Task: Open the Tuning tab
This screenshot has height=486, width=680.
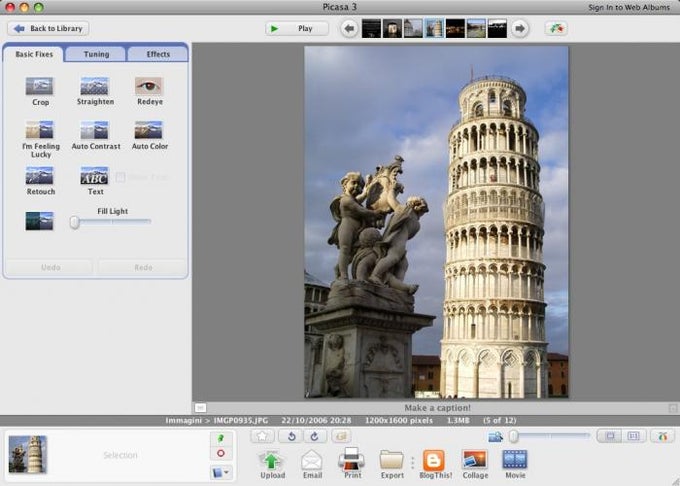Action: click(96, 54)
